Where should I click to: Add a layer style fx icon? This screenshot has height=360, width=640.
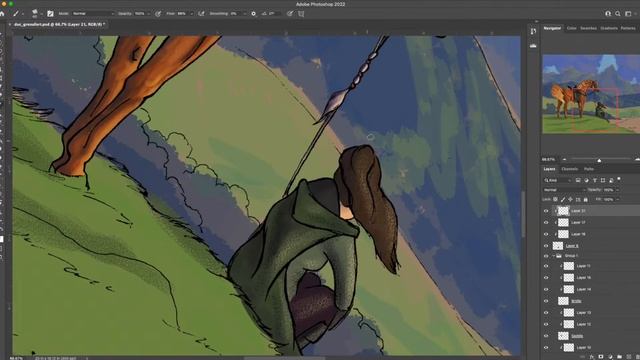click(592, 357)
